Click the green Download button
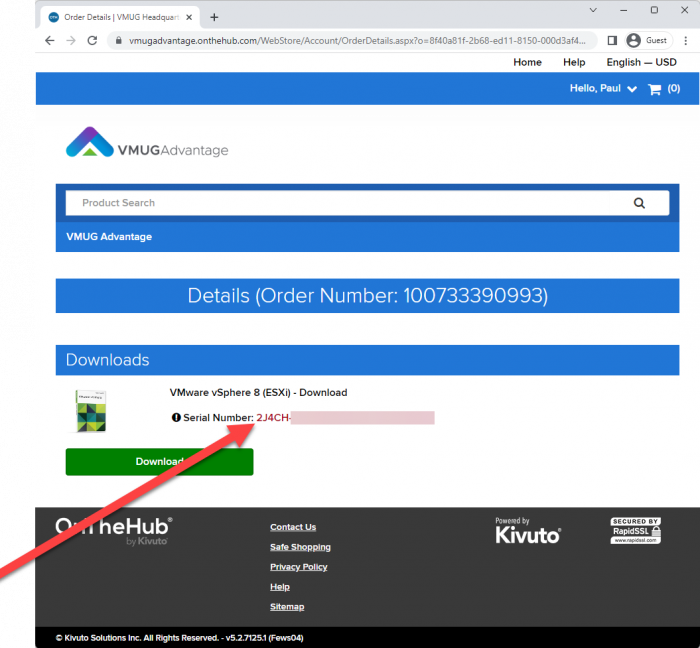The image size is (700, 648). click(x=159, y=462)
